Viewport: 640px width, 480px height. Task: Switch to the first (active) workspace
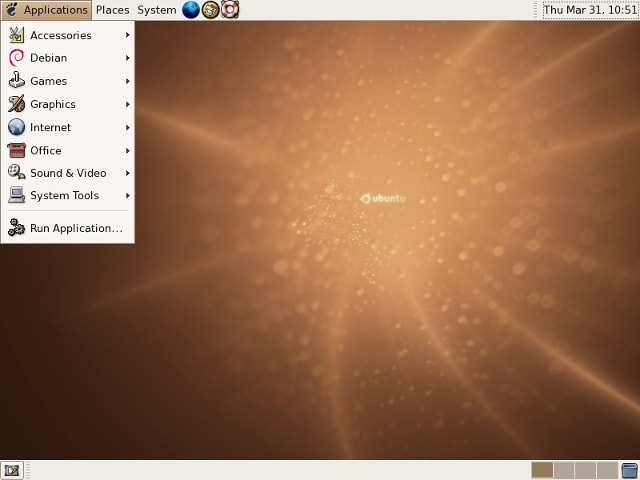point(542,471)
